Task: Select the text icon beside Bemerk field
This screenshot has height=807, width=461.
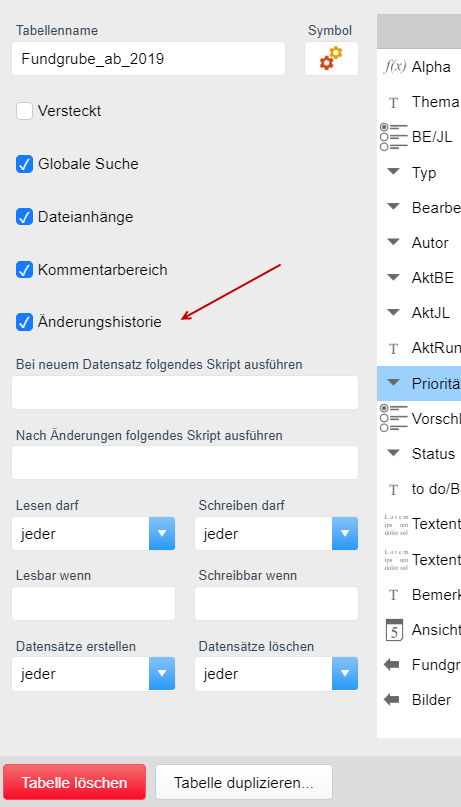Action: point(394,595)
